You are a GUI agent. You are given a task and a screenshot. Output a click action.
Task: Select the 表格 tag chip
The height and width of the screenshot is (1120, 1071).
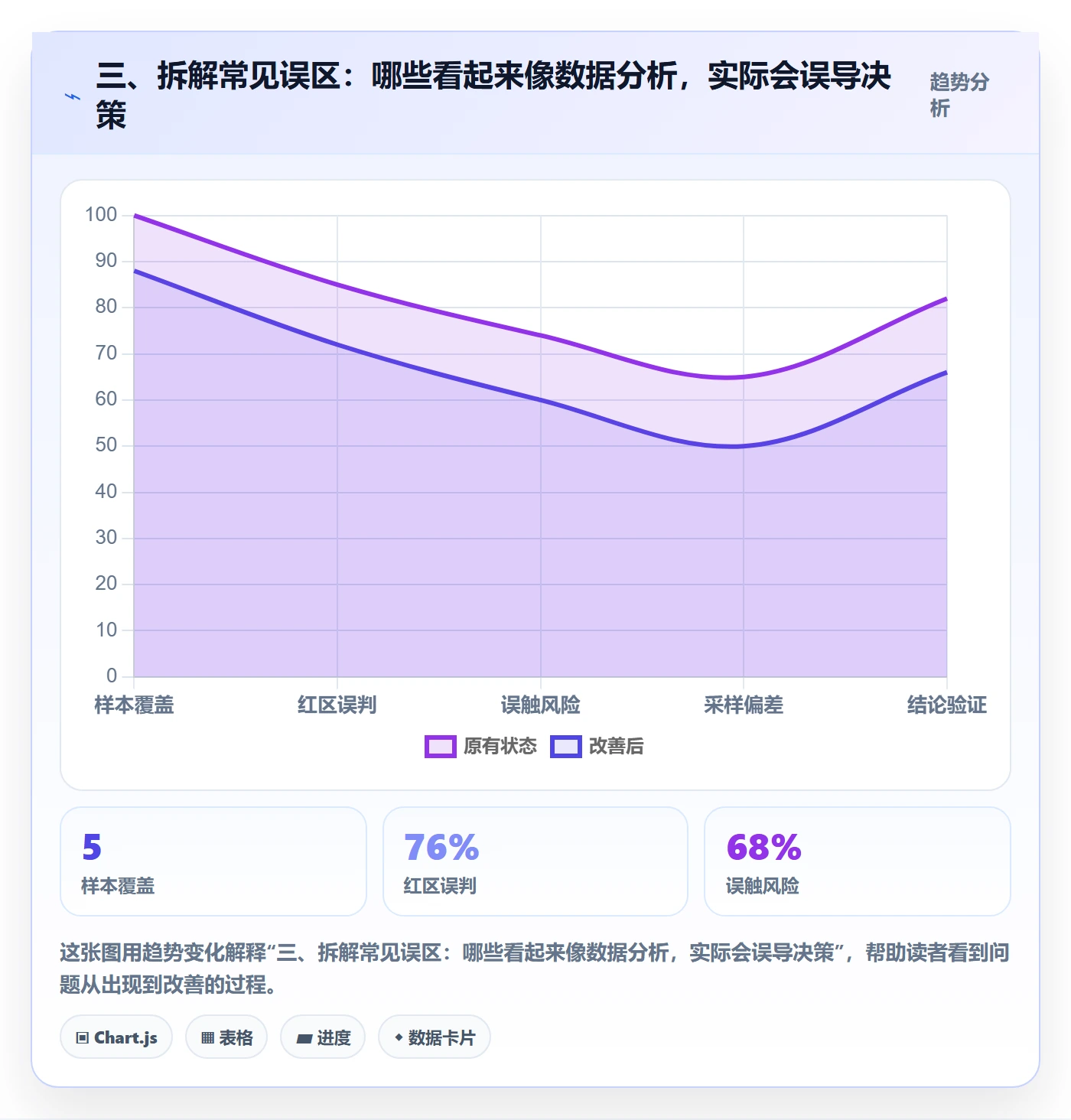pyautogui.click(x=226, y=1037)
